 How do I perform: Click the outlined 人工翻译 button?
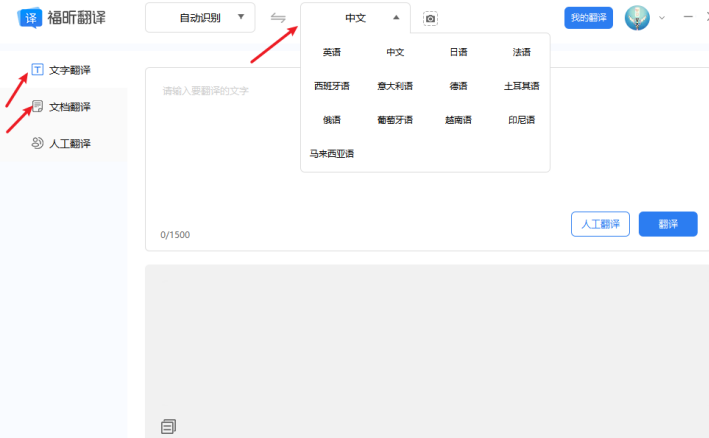pyautogui.click(x=600, y=224)
